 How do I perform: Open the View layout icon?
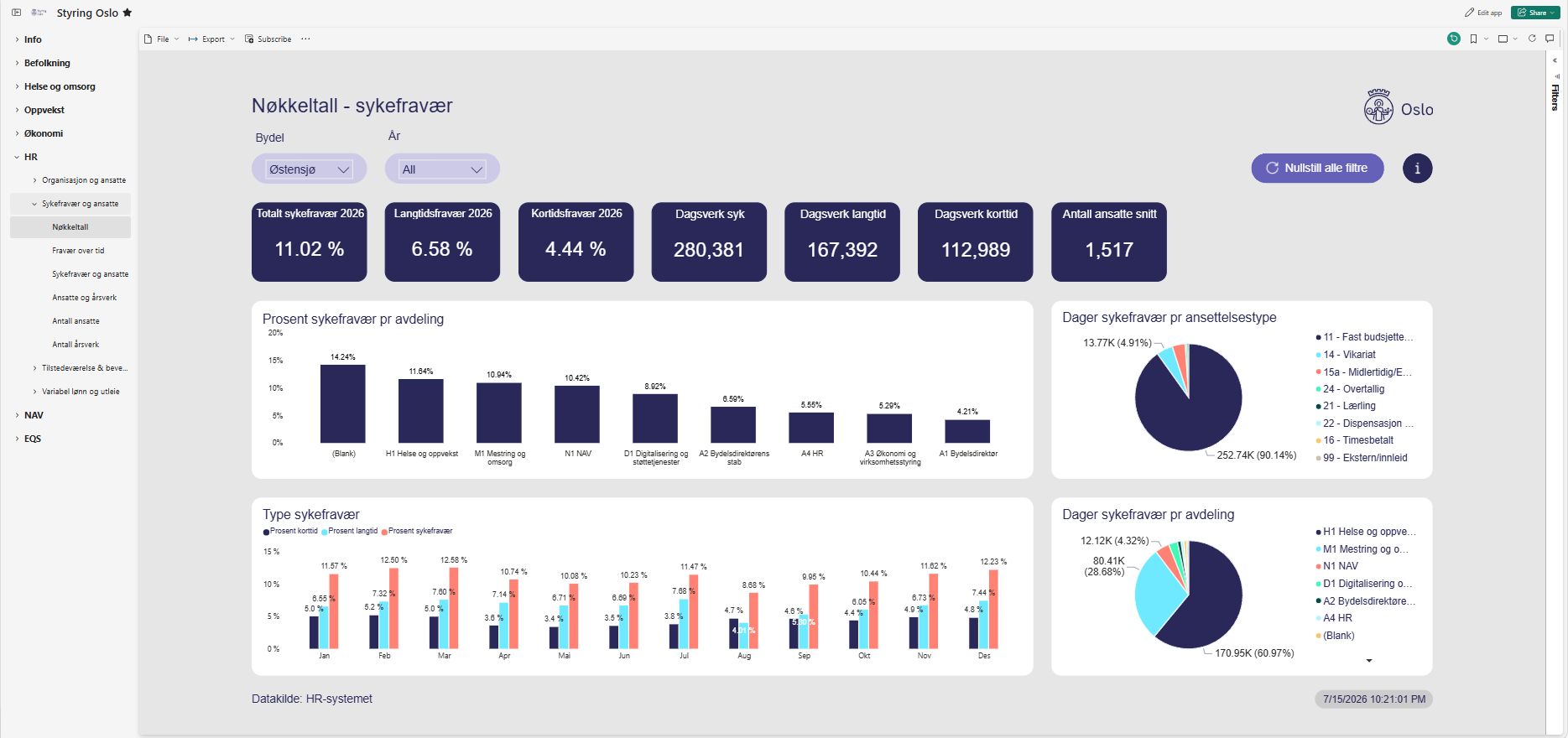pos(1503,39)
